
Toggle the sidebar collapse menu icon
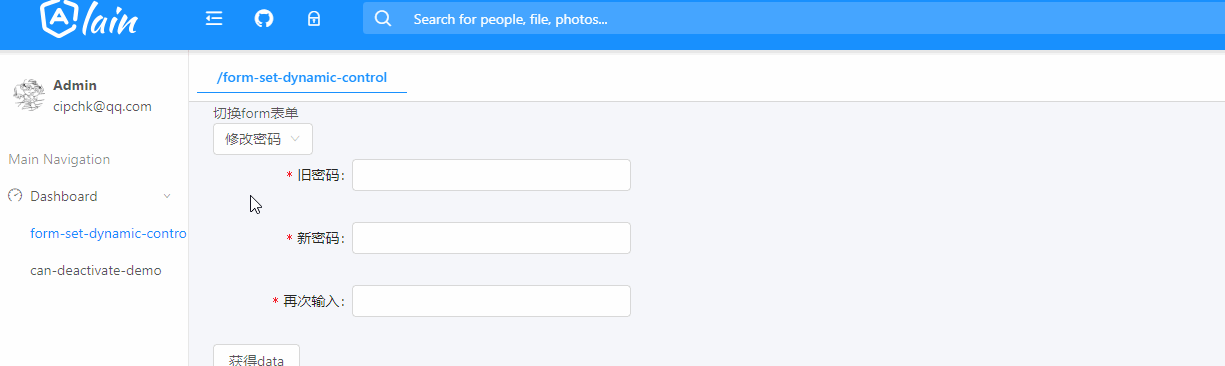[x=213, y=18]
